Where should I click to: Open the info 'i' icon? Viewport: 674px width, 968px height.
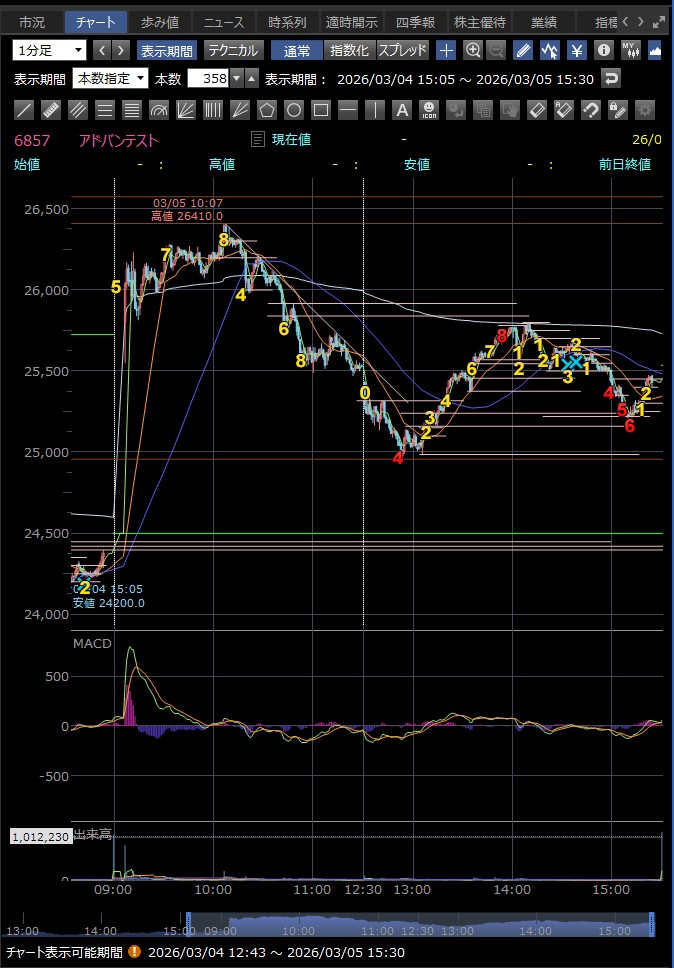coord(603,50)
